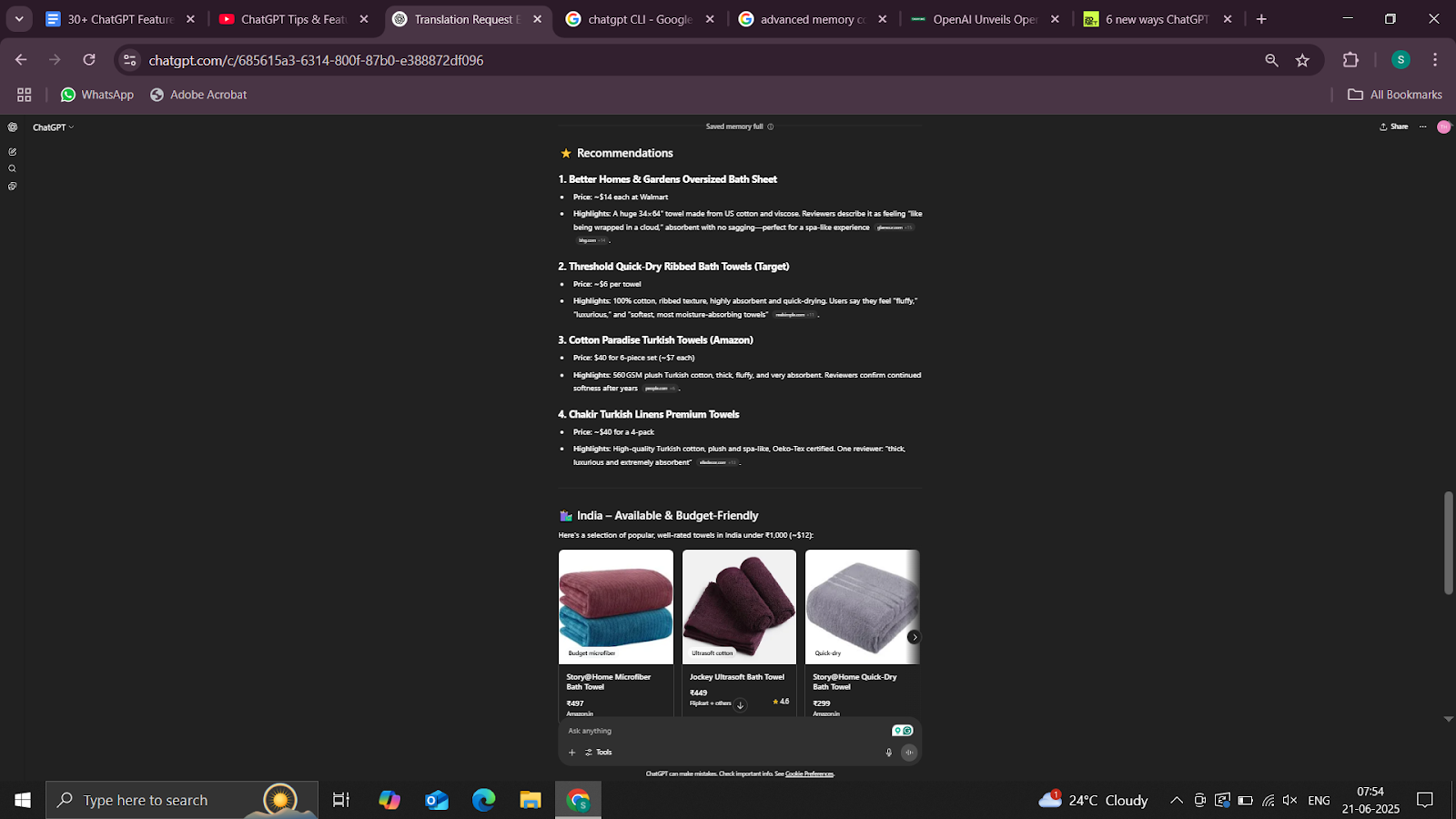Image resolution: width=1456 pixels, height=819 pixels.
Task: Open the tab search dropdown arrow
Action: (19, 19)
